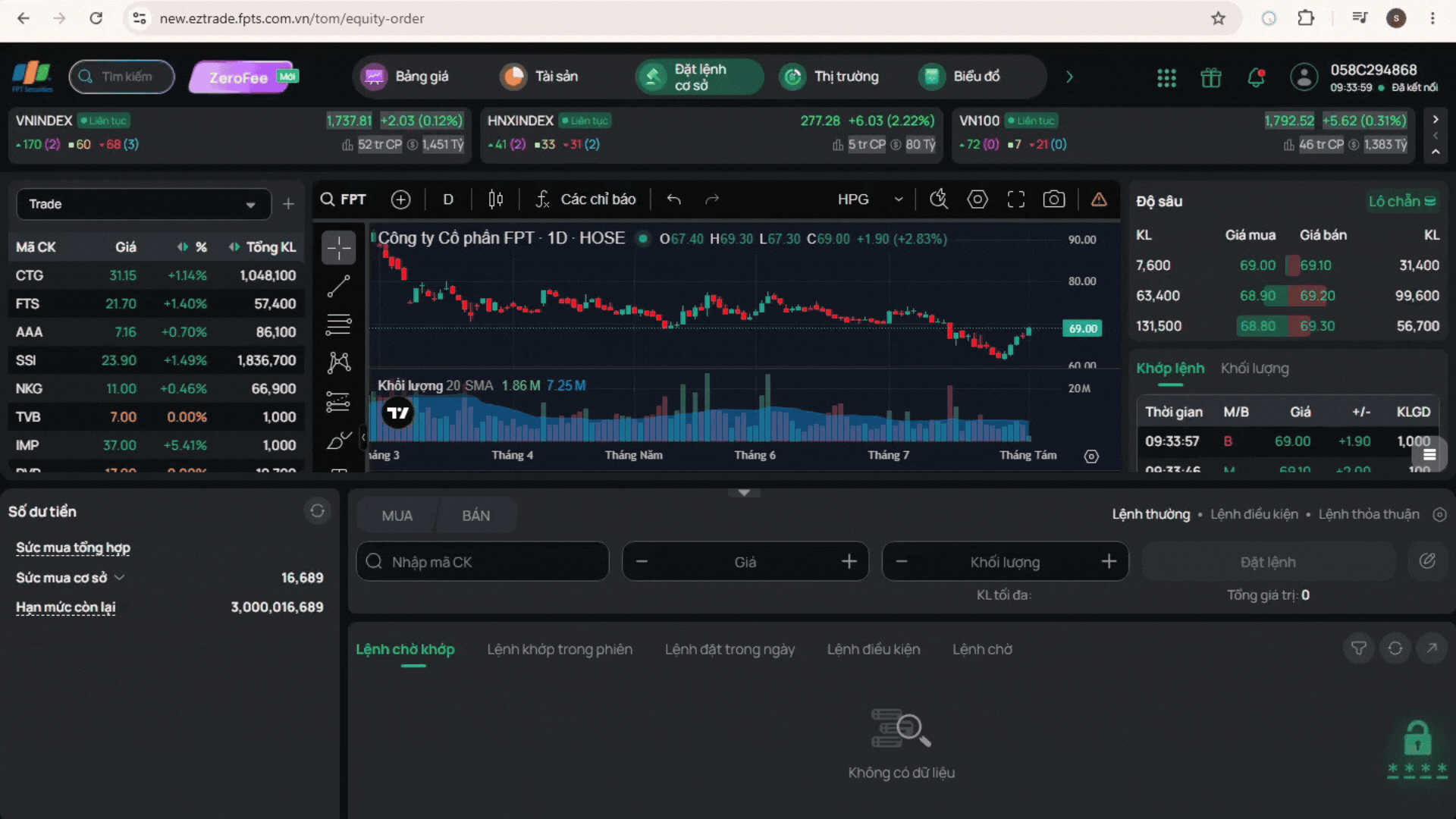Open the Đặt lệnh cơ sở page
This screenshot has width=1456, height=819.
(699, 77)
